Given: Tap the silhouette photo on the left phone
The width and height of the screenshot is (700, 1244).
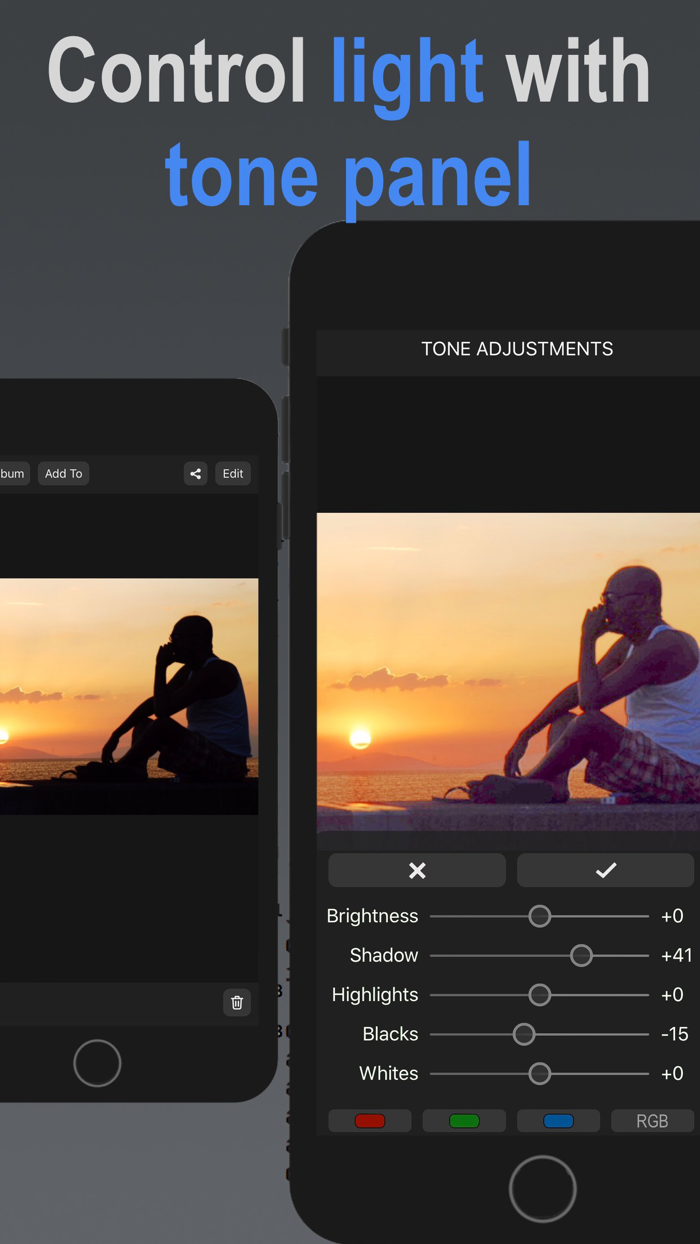Looking at the screenshot, I should (129, 696).
